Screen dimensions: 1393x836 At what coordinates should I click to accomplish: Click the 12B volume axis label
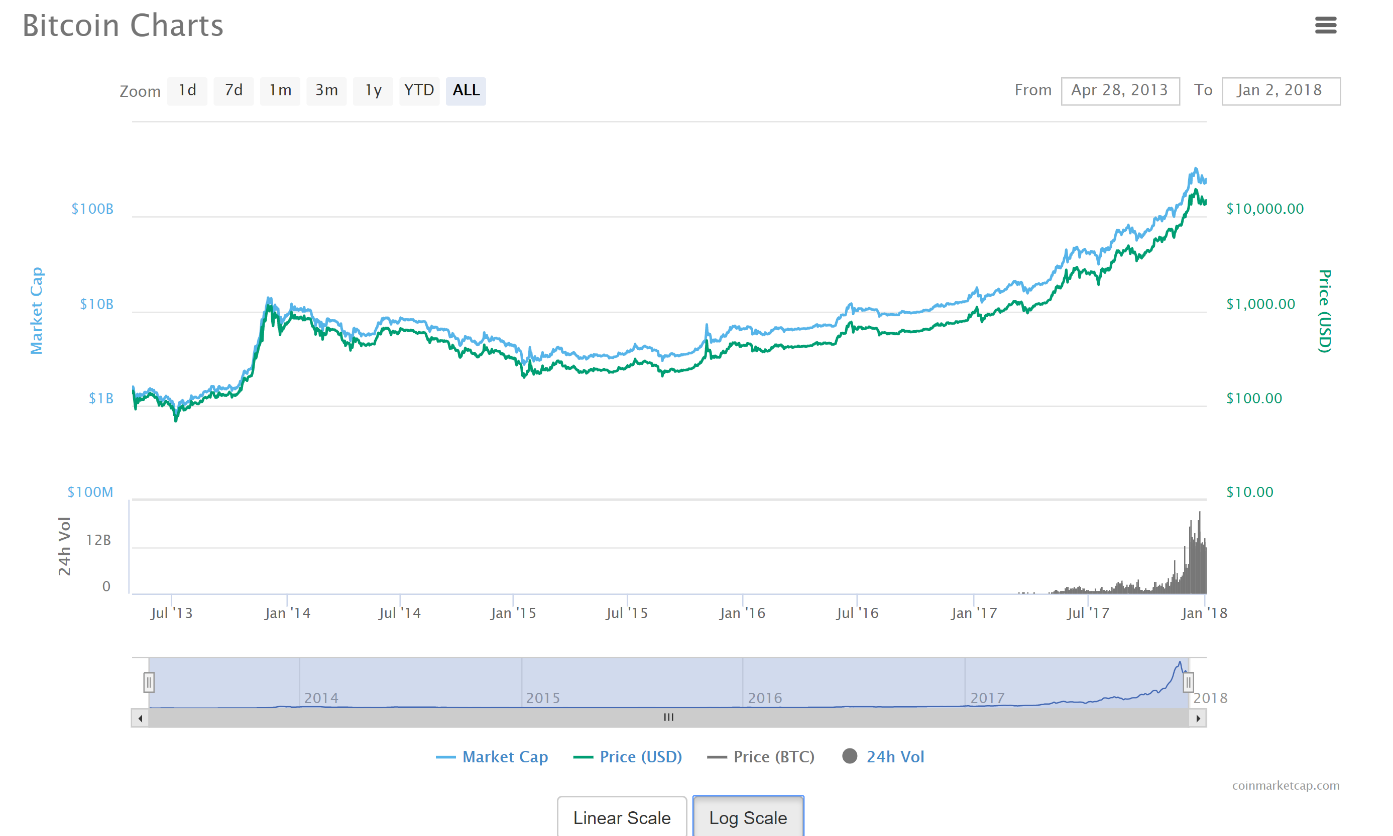[98, 540]
